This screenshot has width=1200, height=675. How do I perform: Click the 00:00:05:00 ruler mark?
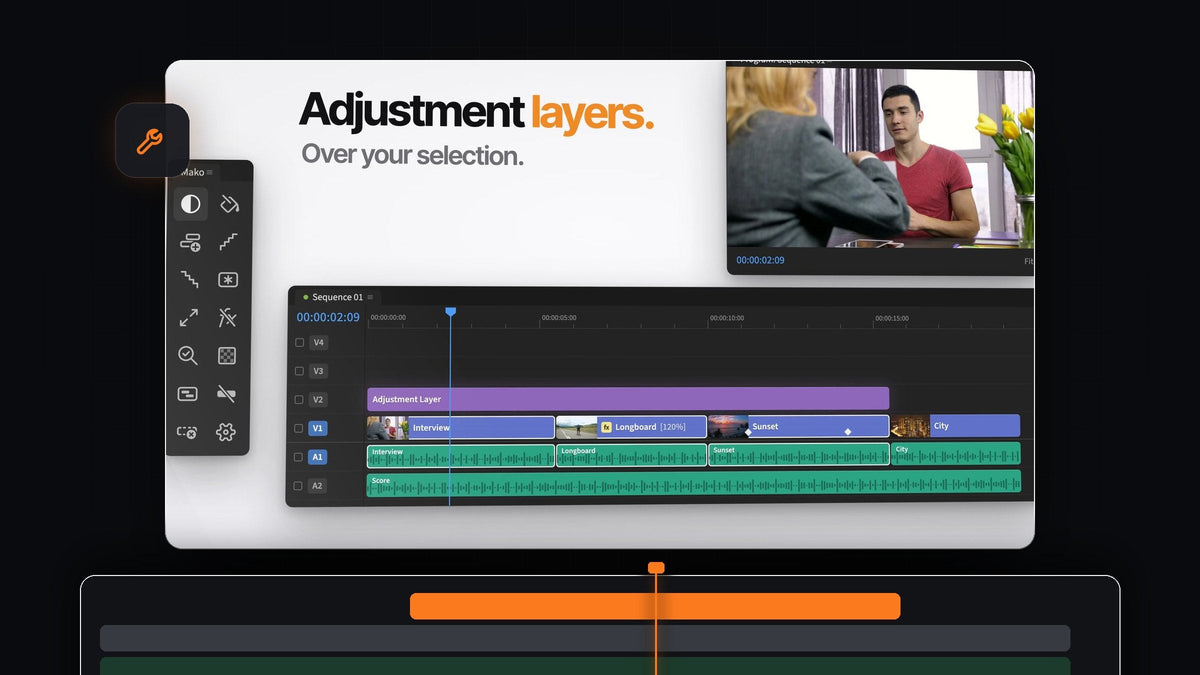559,318
